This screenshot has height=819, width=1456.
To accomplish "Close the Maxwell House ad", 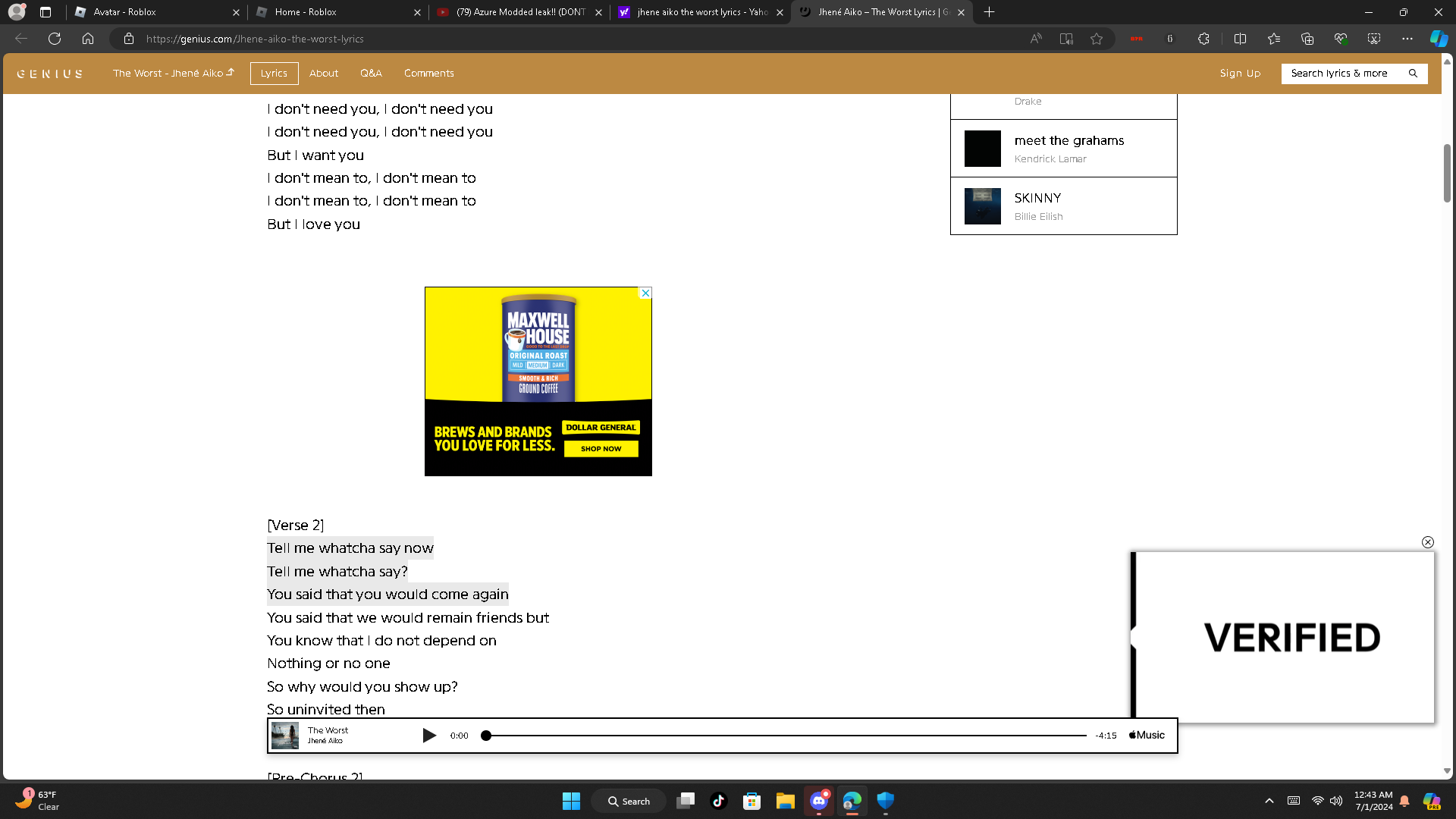I will (645, 293).
